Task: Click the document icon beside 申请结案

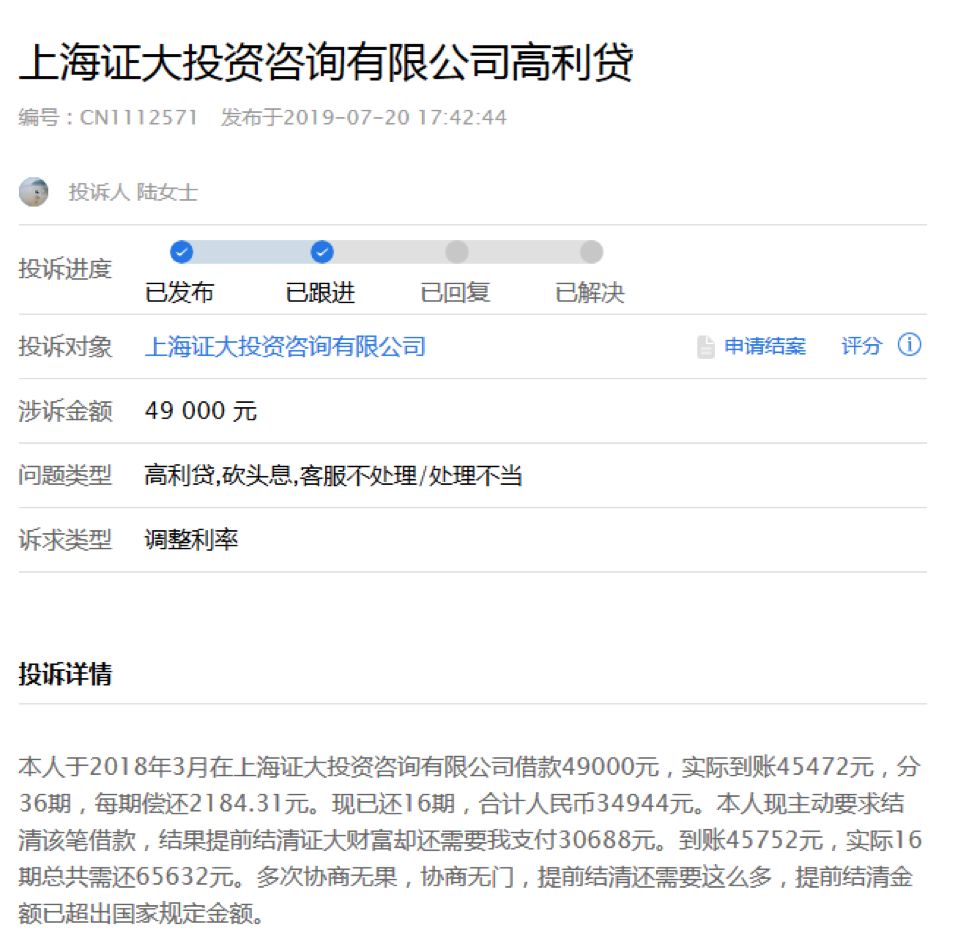Action: pos(705,347)
